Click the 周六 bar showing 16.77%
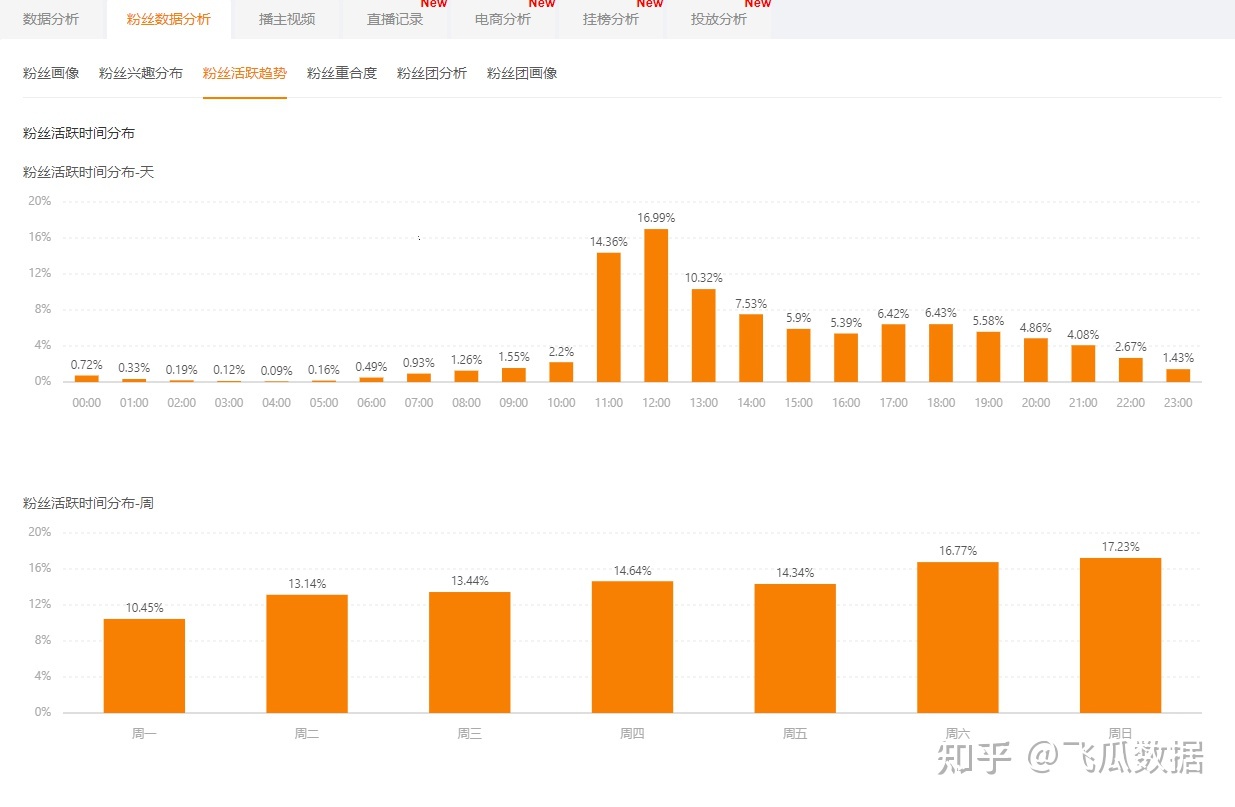 click(x=958, y=637)
